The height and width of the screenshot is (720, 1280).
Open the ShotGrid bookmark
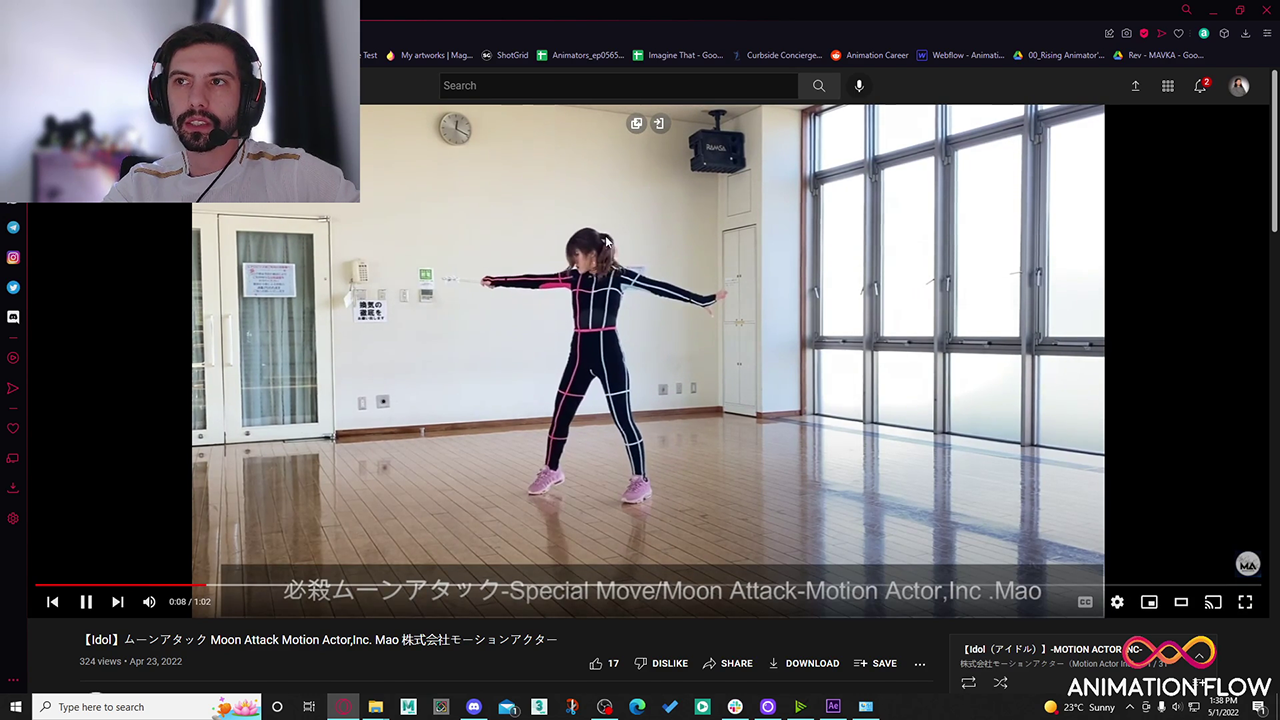pos(505,56)
